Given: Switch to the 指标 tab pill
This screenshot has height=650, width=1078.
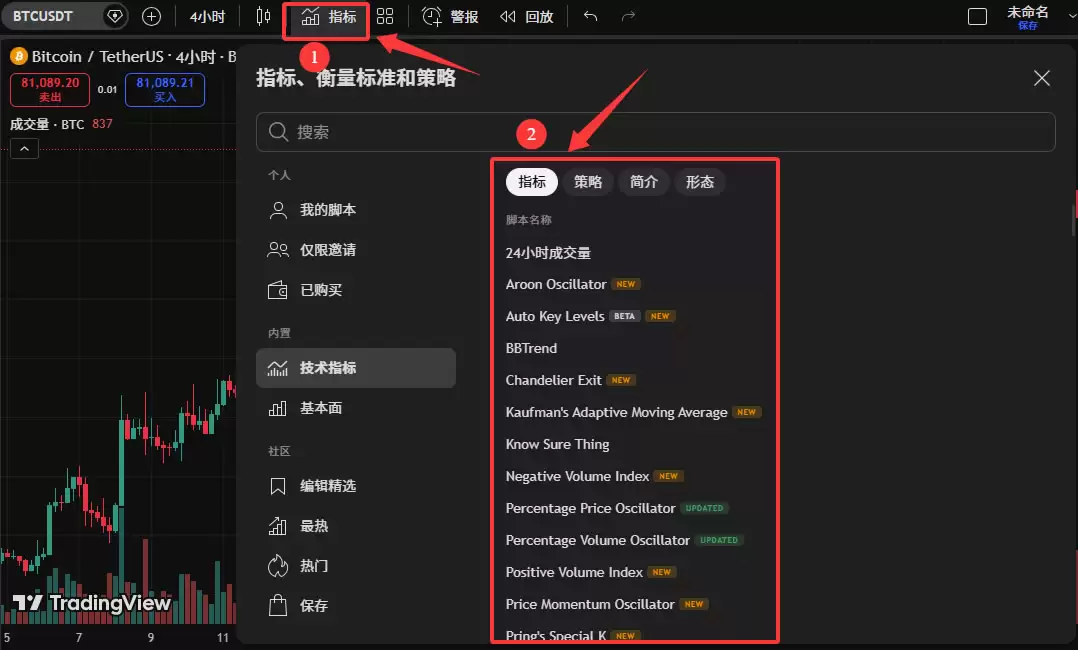Looking at the screenshot, I should click(x=531, y=182).
